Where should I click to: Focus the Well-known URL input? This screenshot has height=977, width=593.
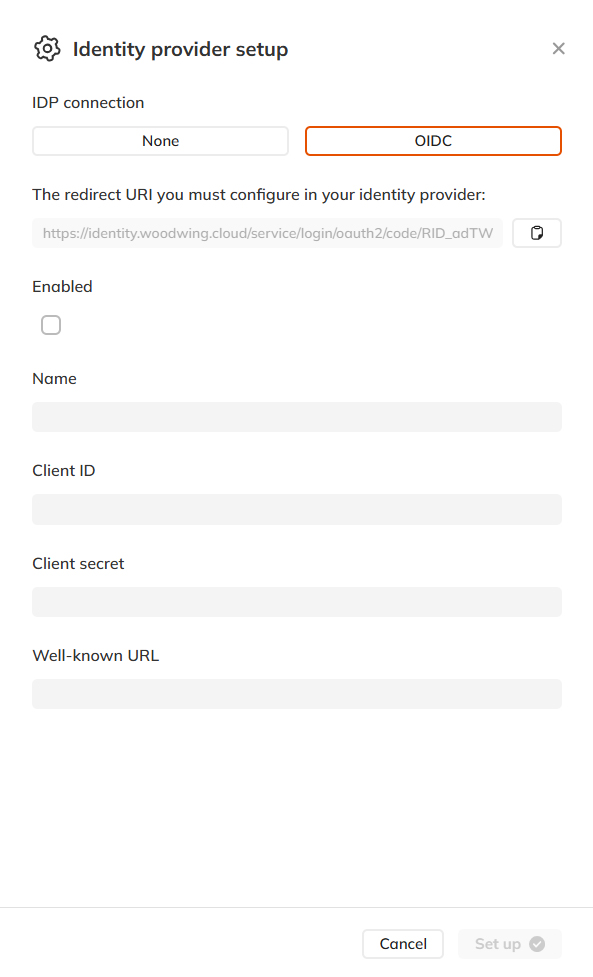pyautogui.click(x=296, y=693)
